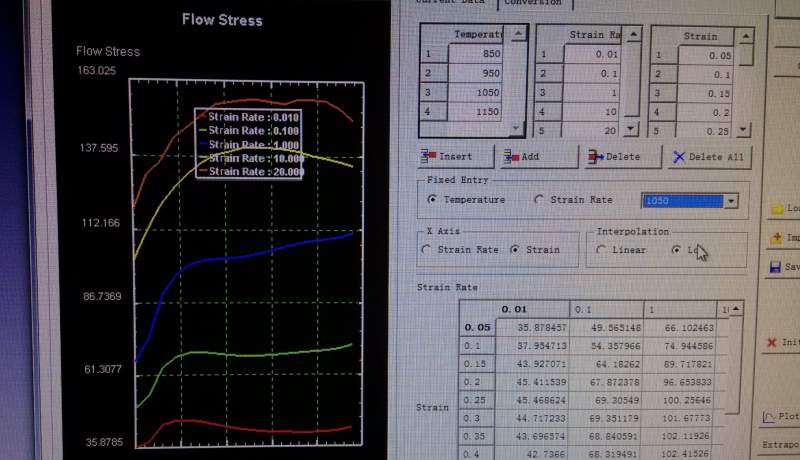Image resolution: width=800 pixels, height=460 pixels.
Task: Click the Delete button with arrow icon
Action: tap(622, 157)
